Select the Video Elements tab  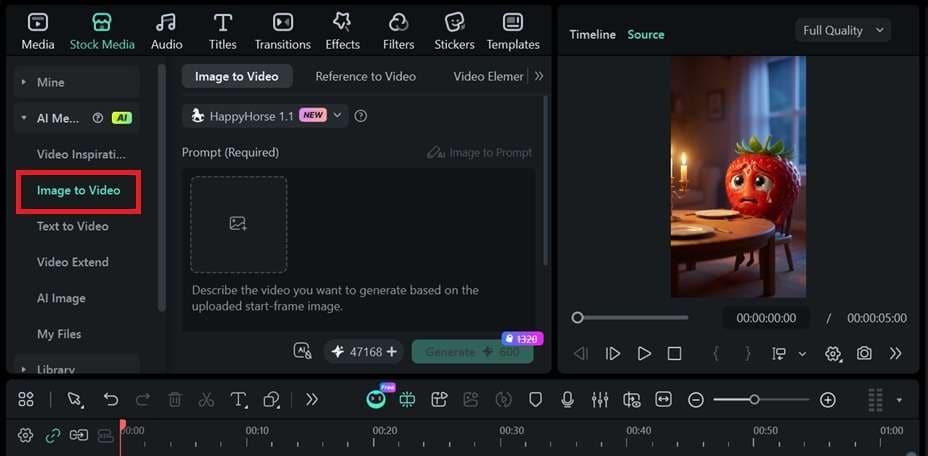tap(488, 76)
